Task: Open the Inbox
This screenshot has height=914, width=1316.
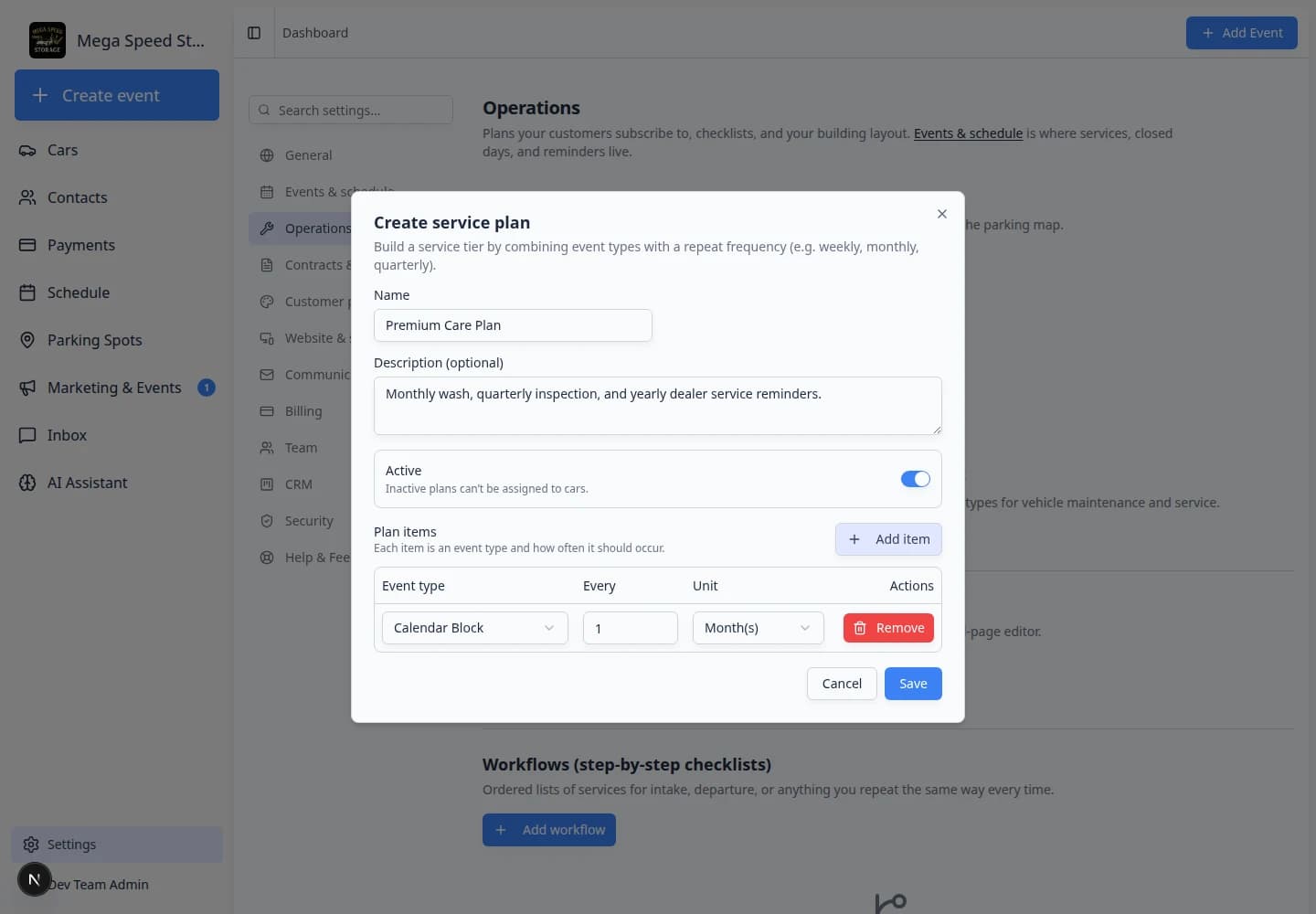Action: click(117, 435)
